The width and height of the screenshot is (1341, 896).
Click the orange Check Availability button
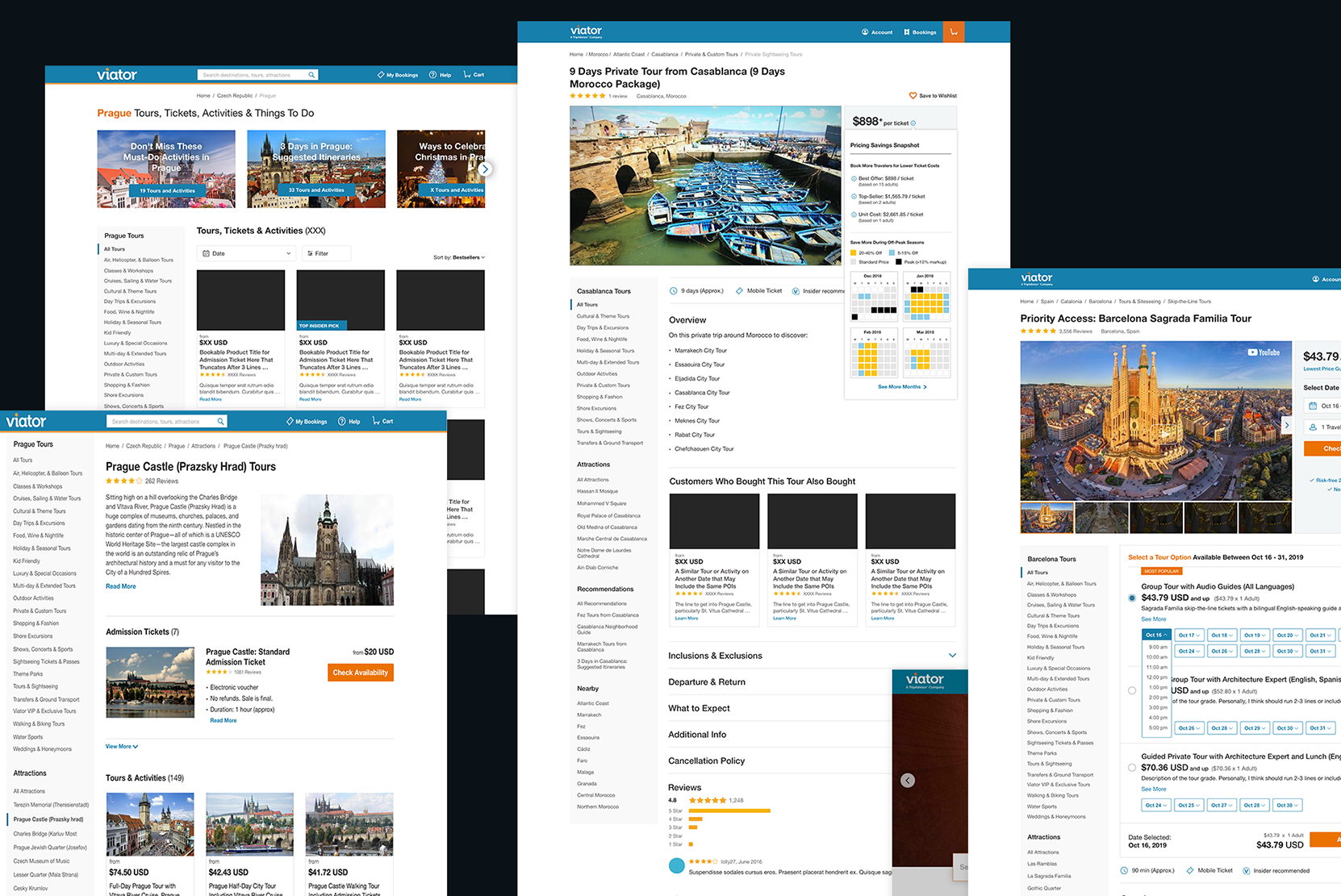click(361, 673)
